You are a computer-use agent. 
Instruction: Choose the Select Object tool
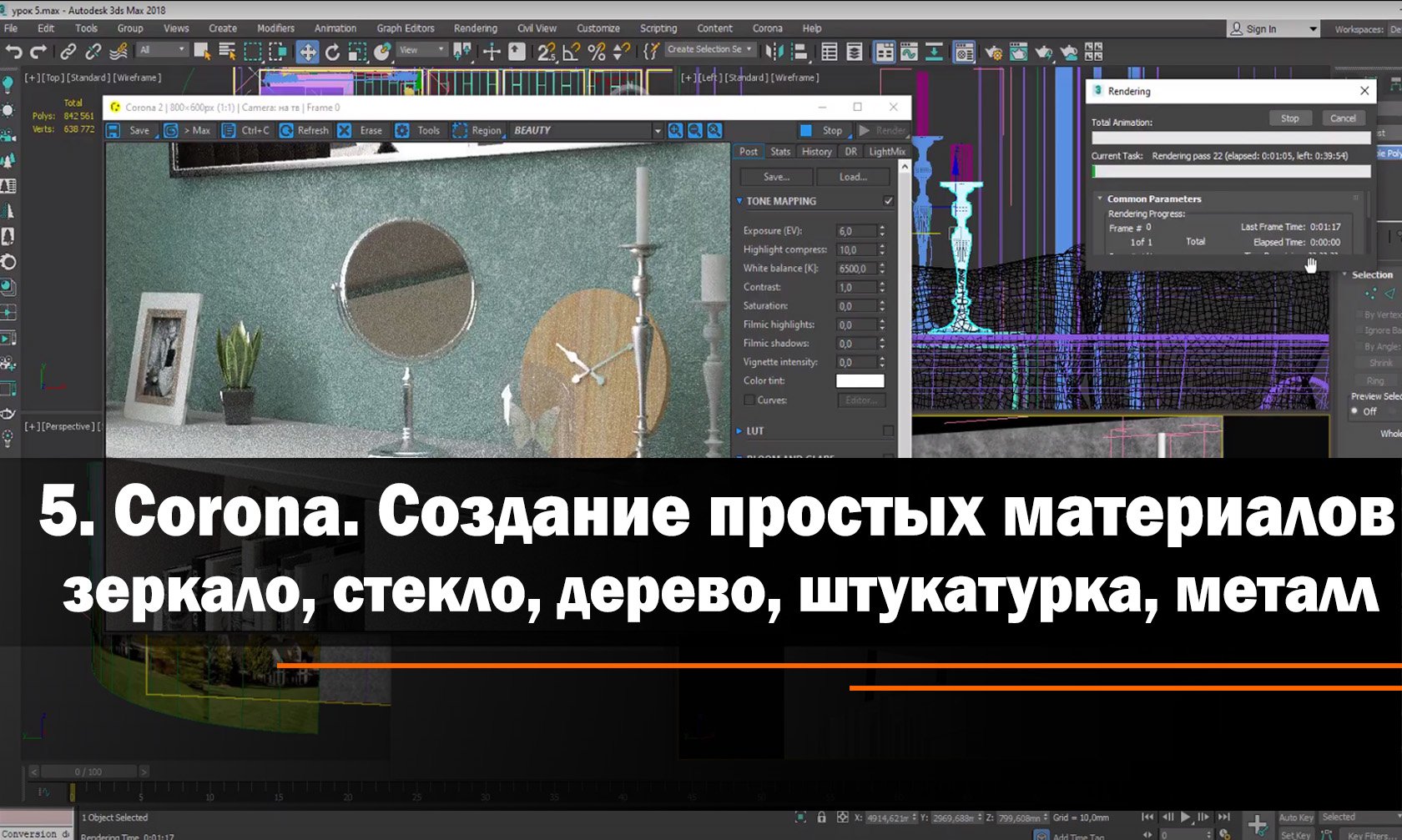point(202,52)
